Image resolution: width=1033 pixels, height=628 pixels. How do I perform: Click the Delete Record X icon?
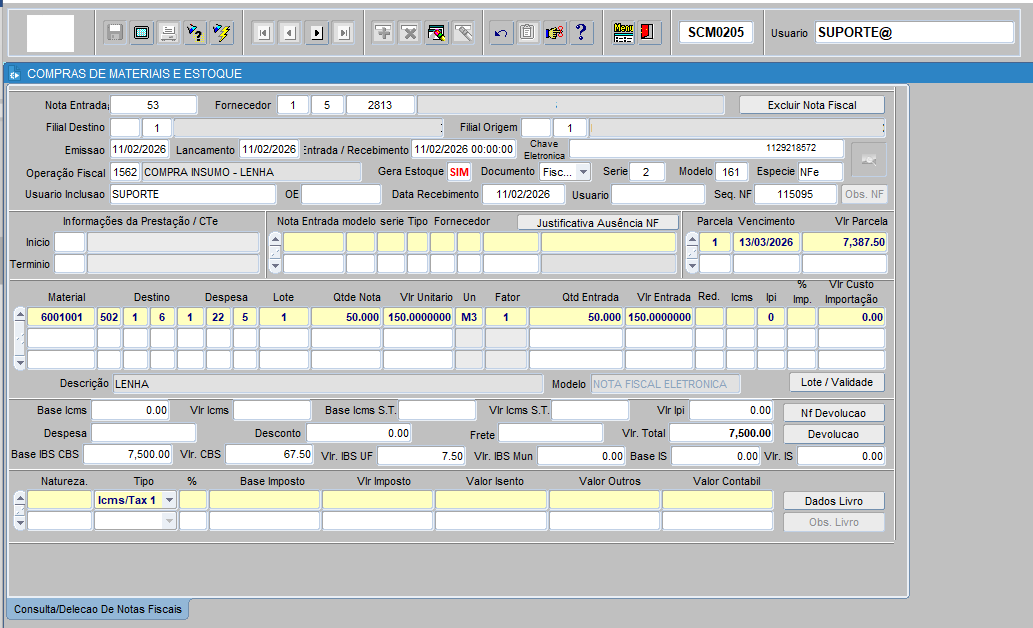click(x=409, y=33)
